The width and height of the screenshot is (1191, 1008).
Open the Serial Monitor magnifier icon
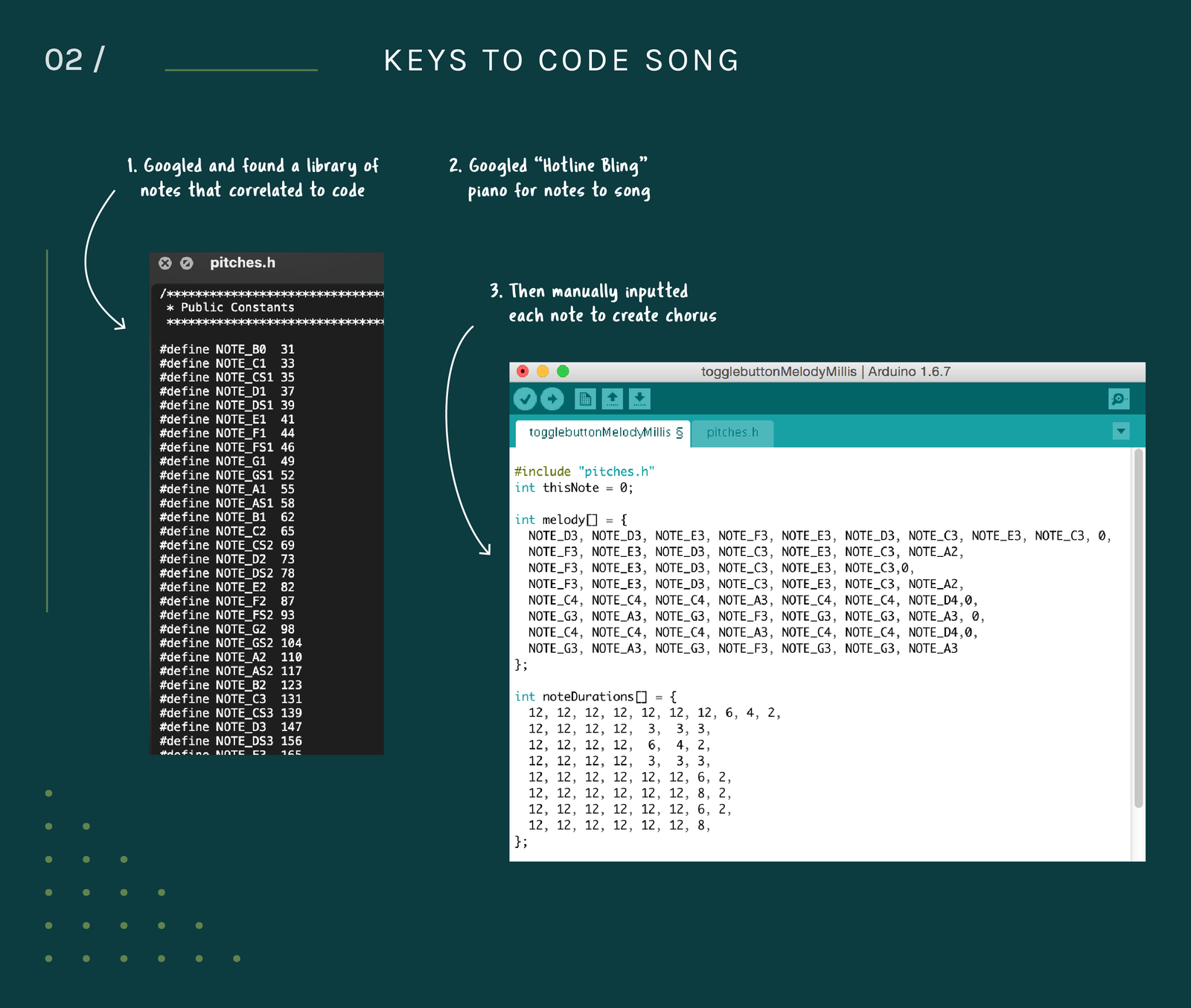(x=1118, y=399)
